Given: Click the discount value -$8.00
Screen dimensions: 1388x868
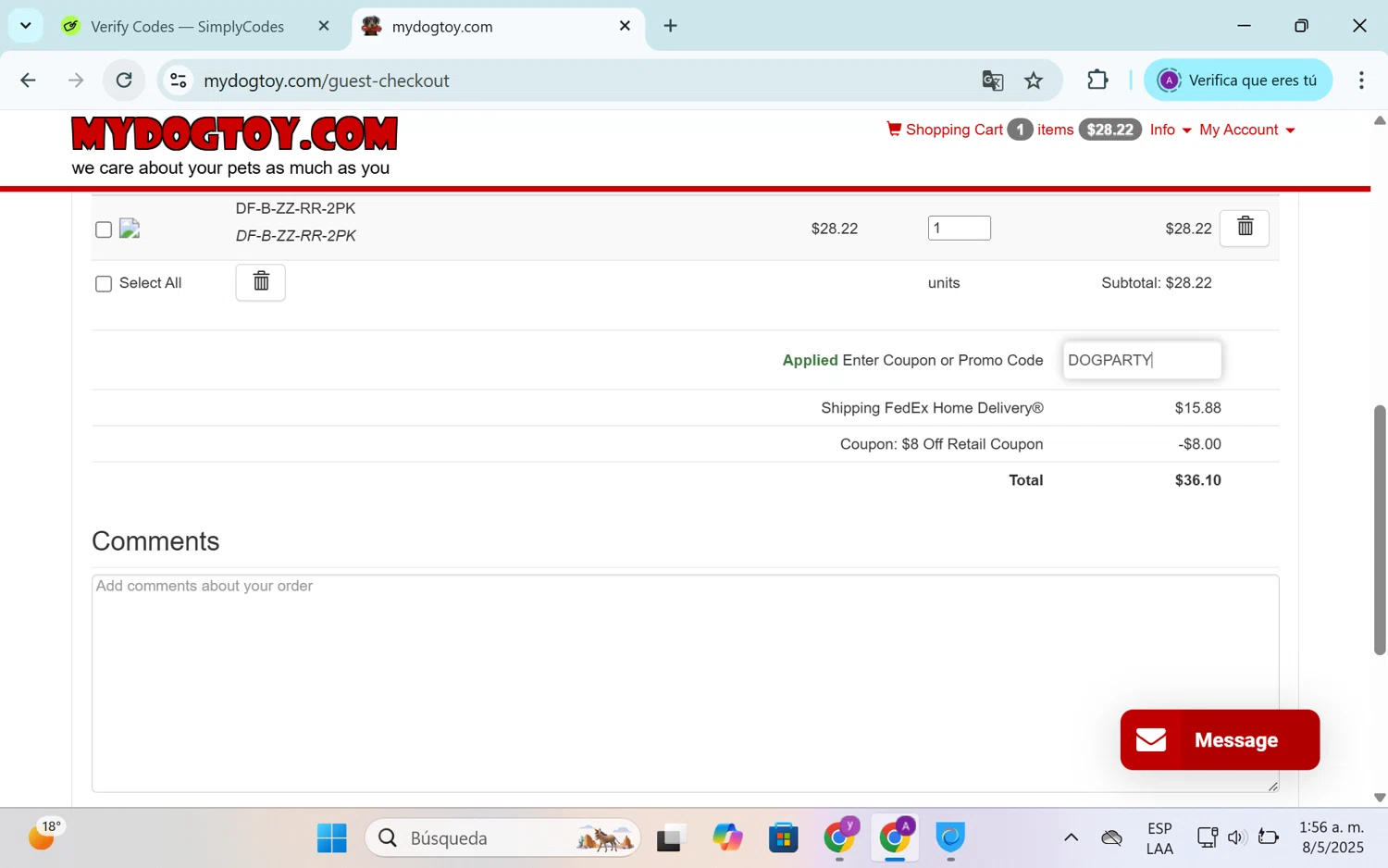Looking at the screenshot, I should click(1199, 444).
